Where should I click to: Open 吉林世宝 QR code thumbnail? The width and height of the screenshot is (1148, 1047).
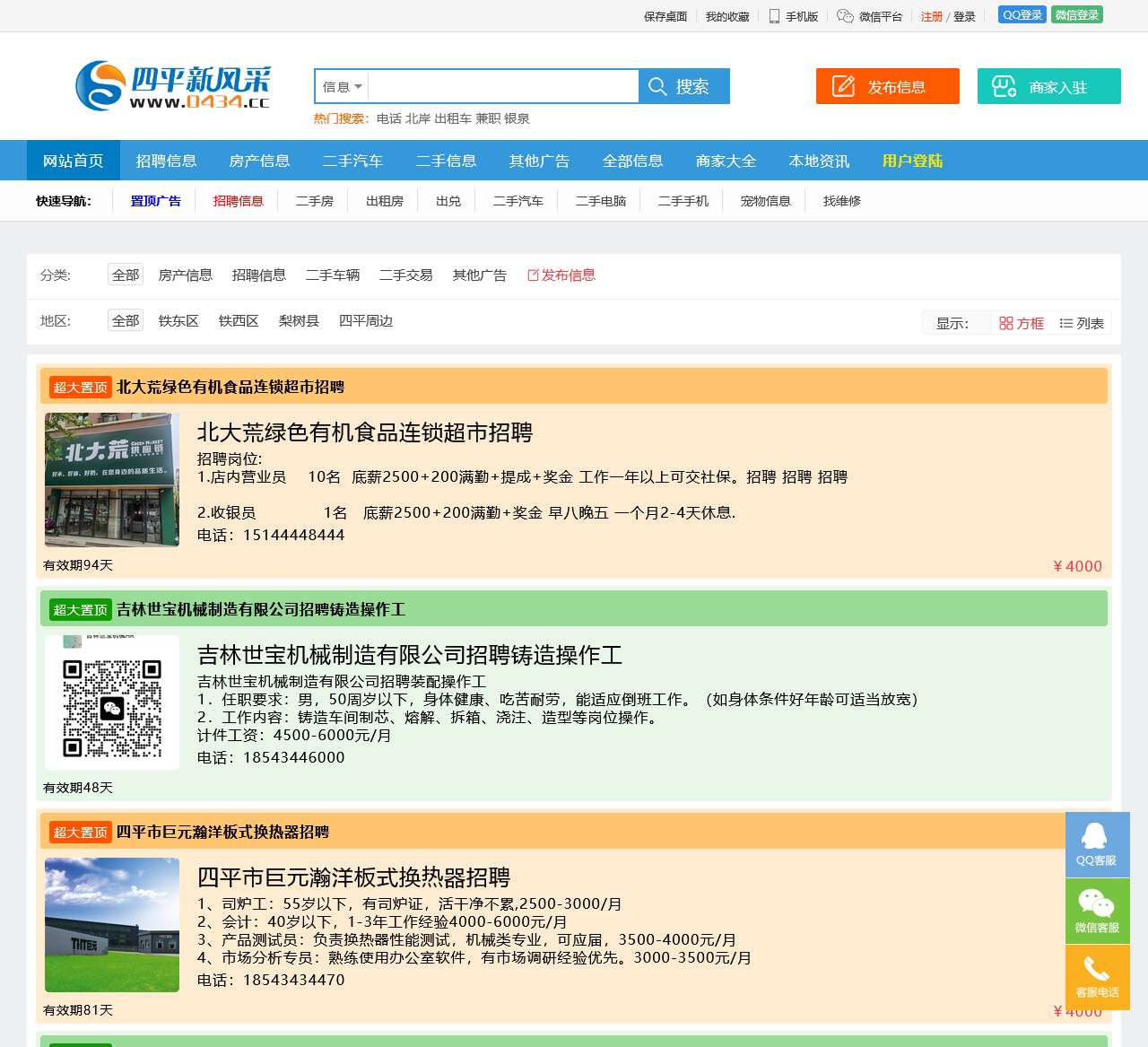coord(112,702)
